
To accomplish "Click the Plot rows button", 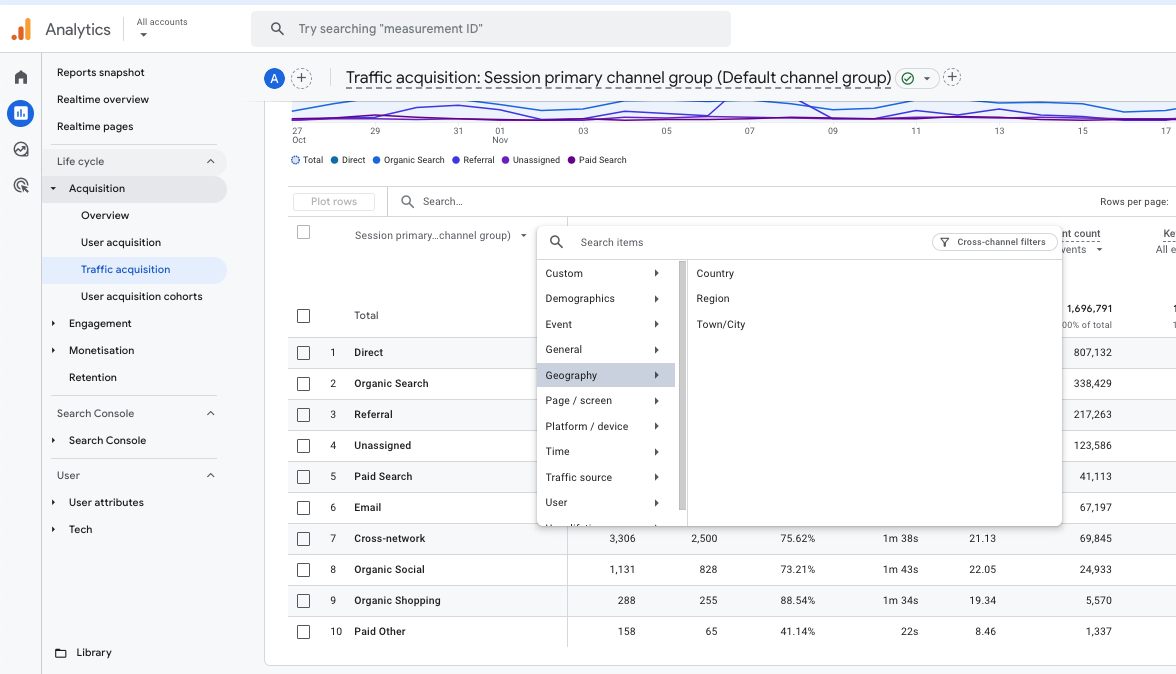I will tap(334, 202).
